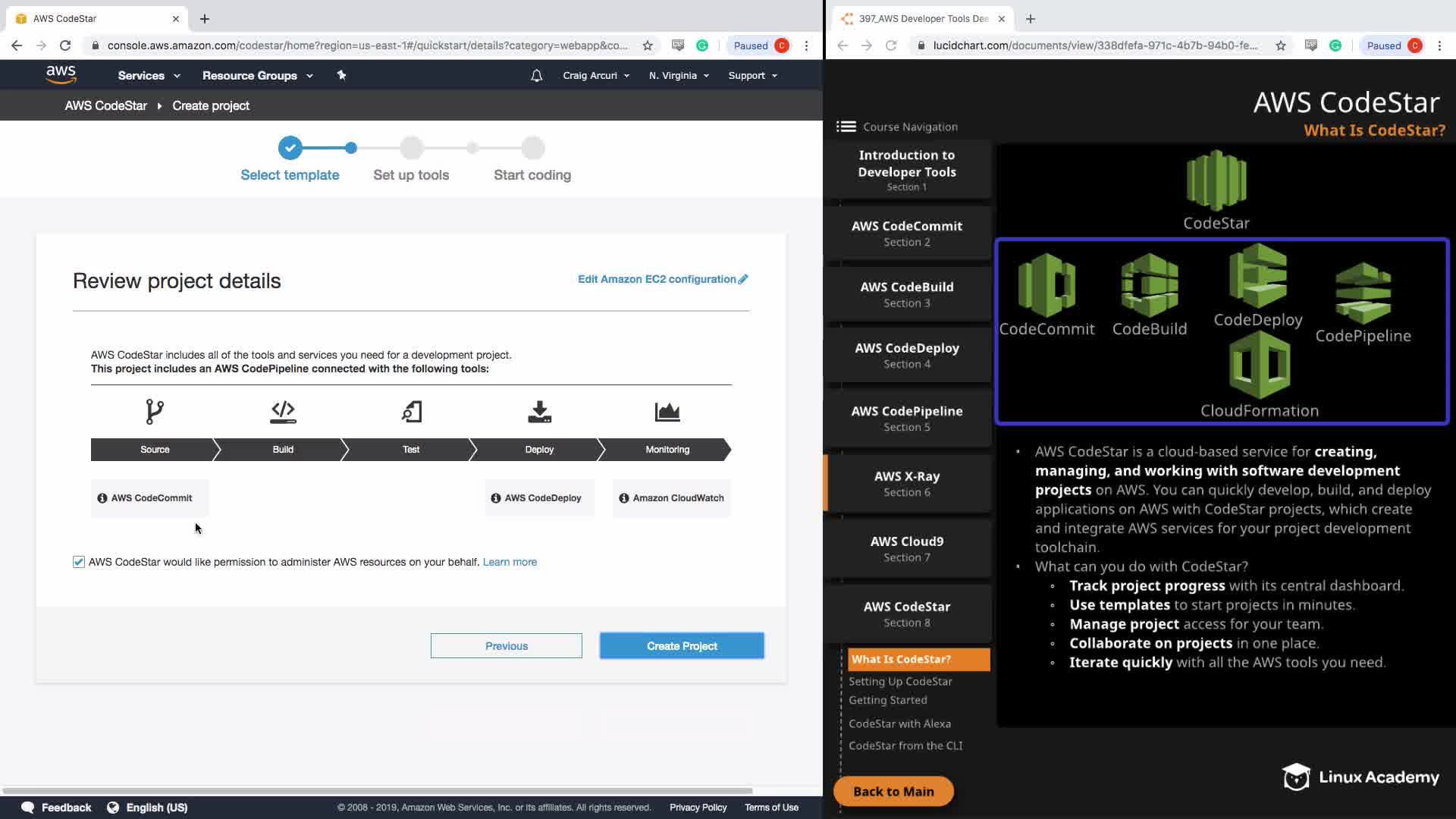Viewport: 1456px width, 819px height.
Task: Click the AWS notifications bell icon
Action: tap(536, 76)
